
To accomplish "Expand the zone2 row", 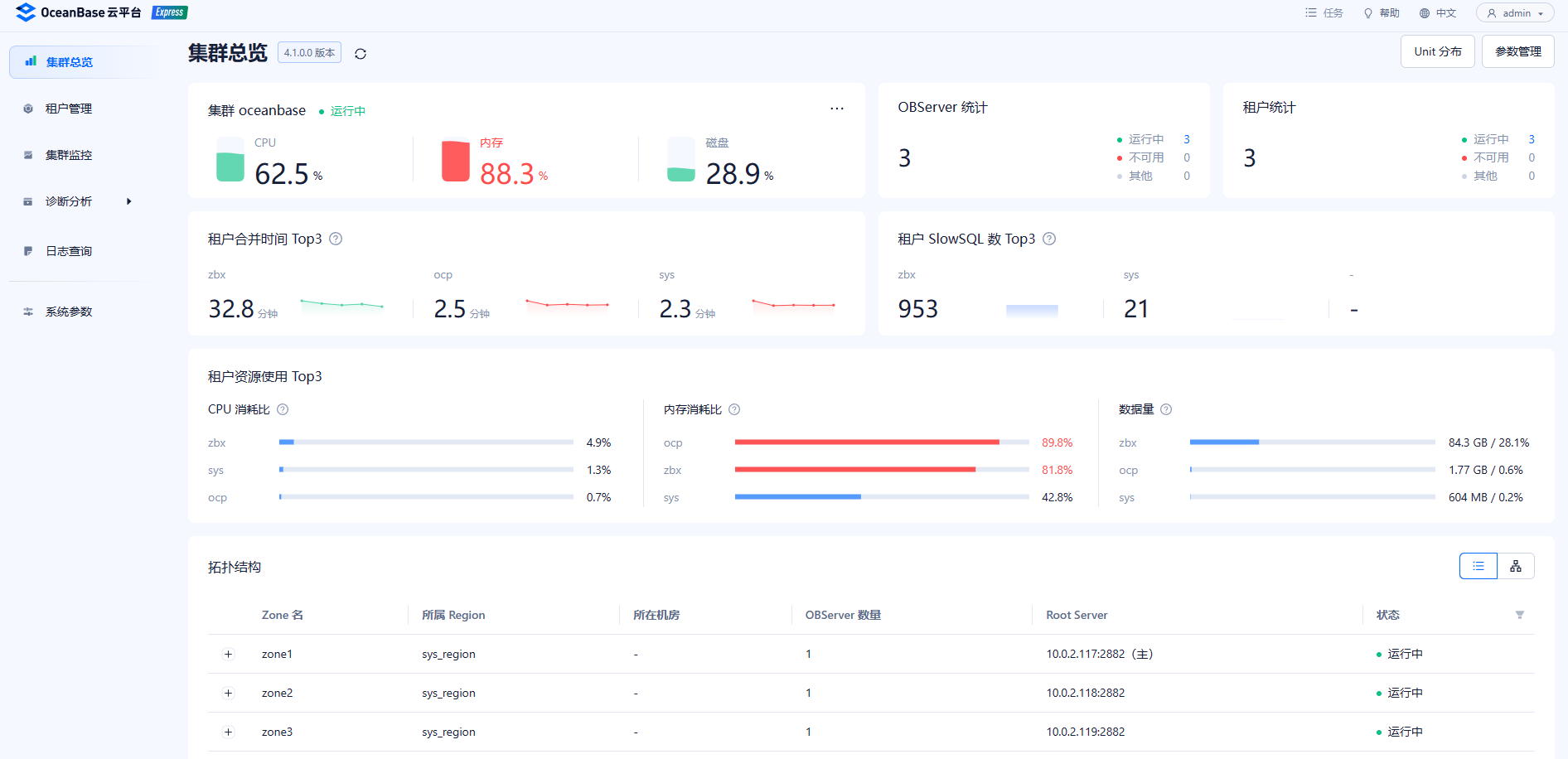I will 229,693.
